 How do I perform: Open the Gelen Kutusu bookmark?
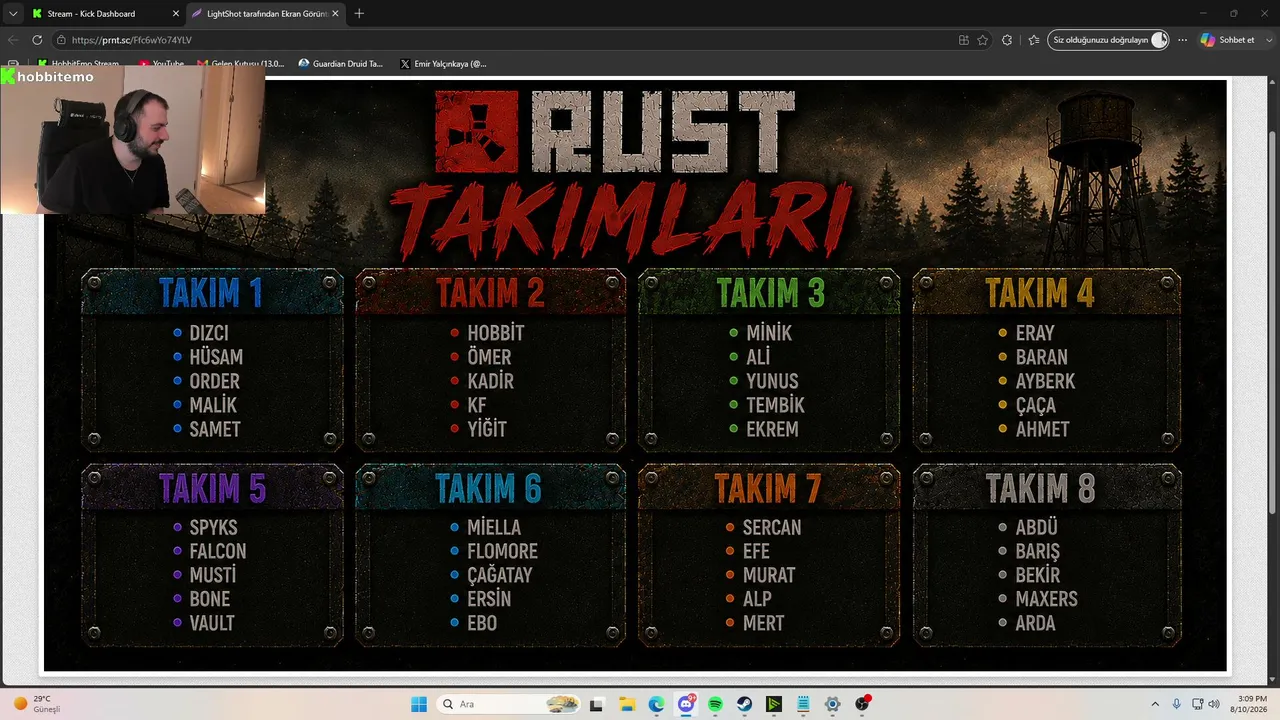click(x=241, y=64)
